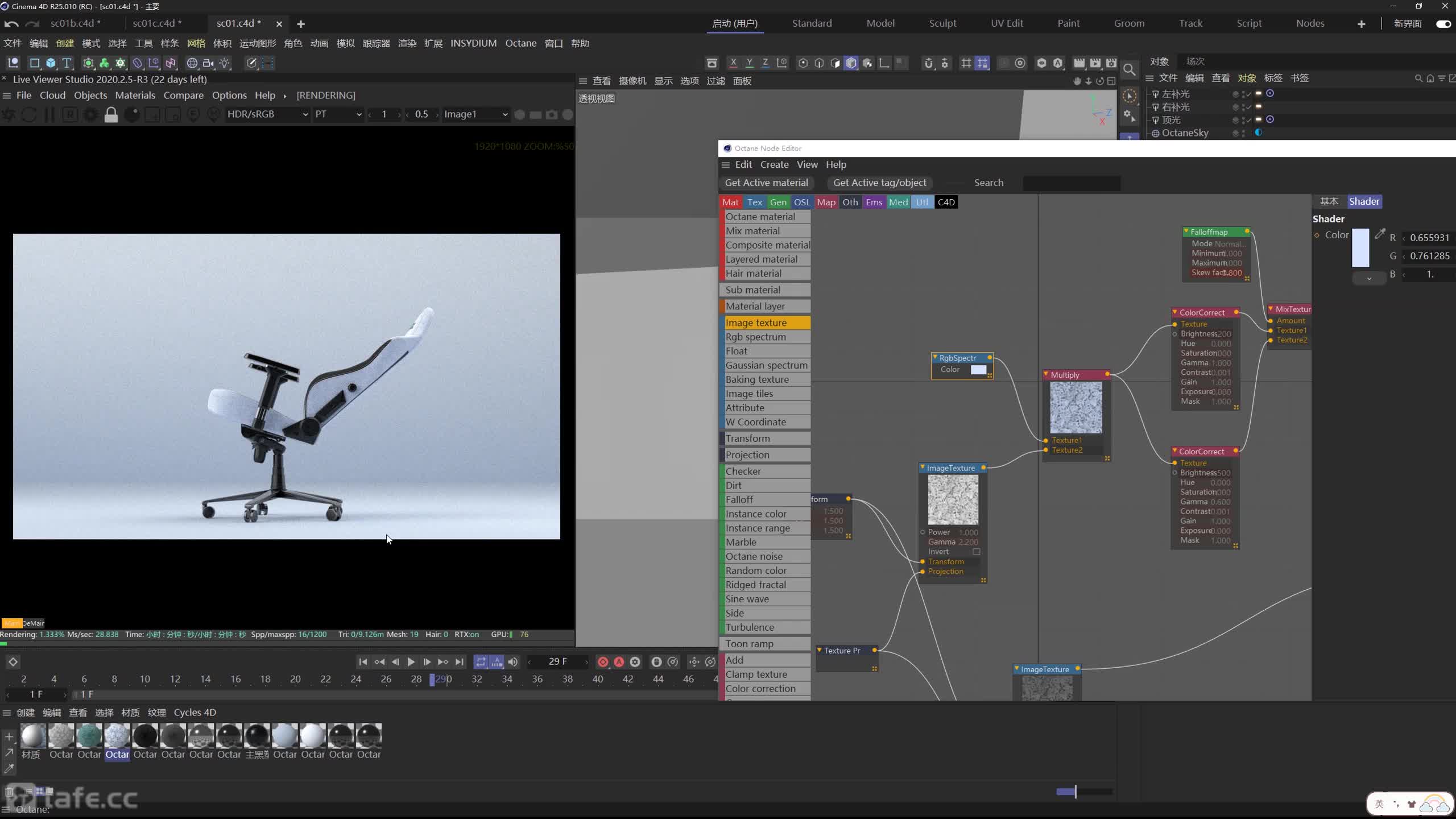This screenshot has height=819, width=1456.
Task: Open the camera object icon in toolbar
Action: click(x=208, y=63)
